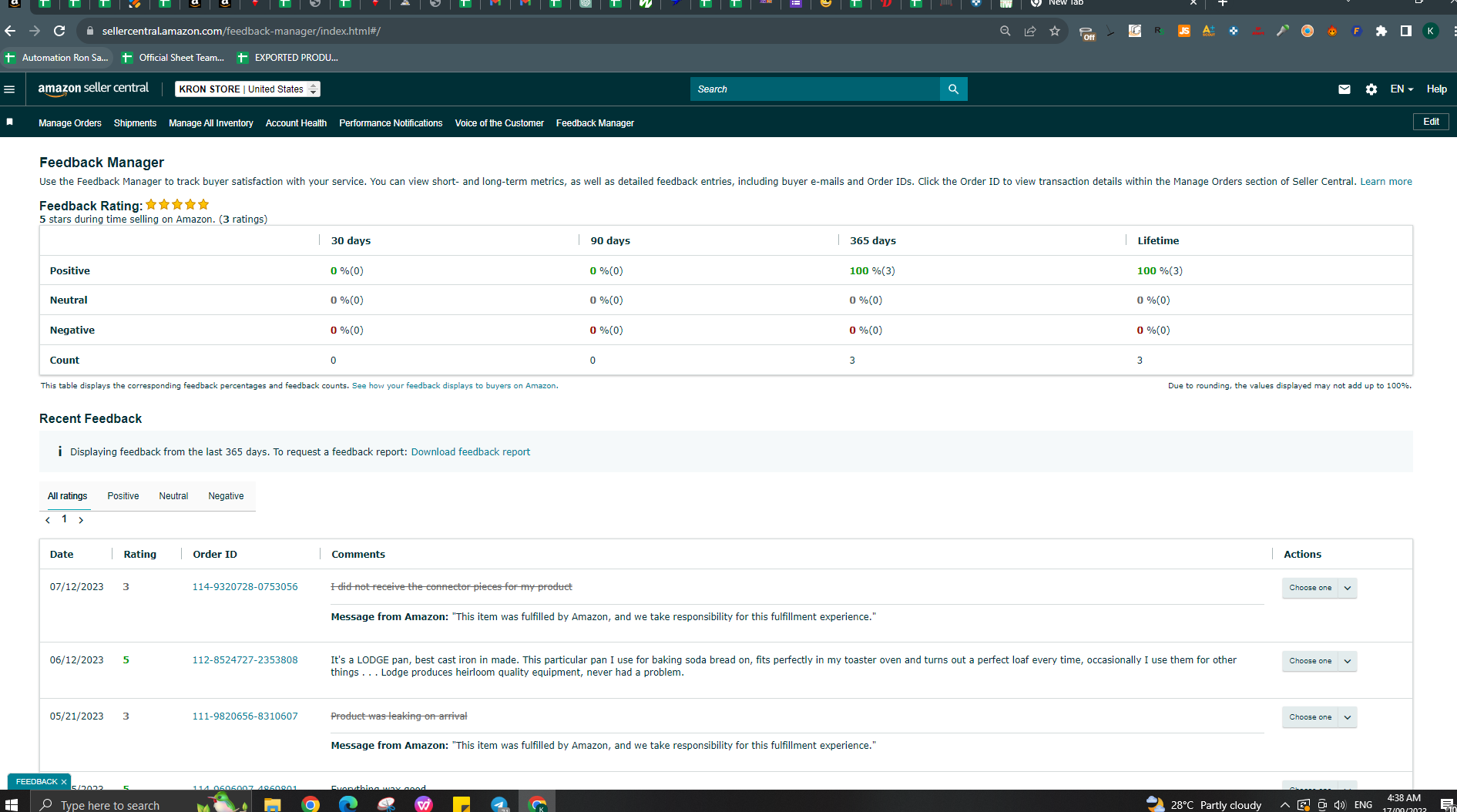Switch to the Positive tab
The image size is (1457, 812).
tap(123, 496)
